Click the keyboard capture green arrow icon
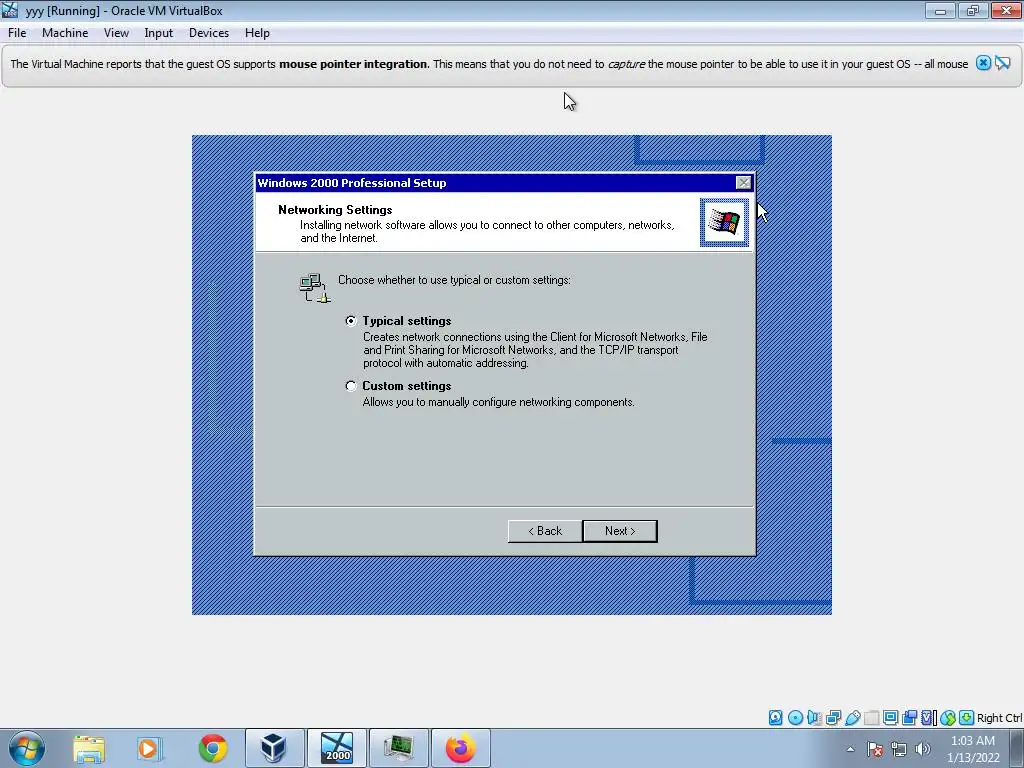Image resolution: width=1024 pixels, height=768 pixels. tap(967, 718)
